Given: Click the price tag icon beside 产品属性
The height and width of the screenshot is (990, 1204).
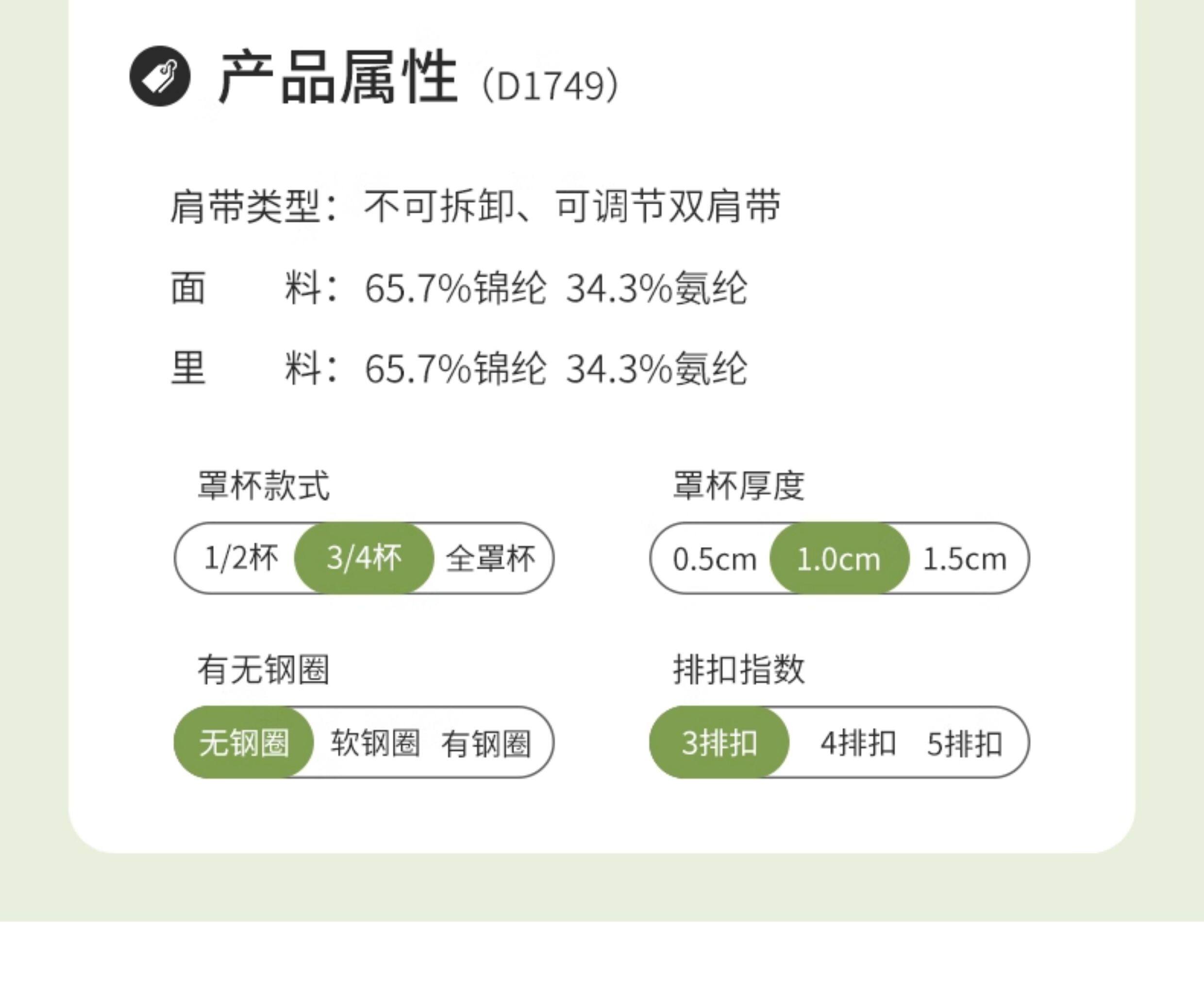Looking at the screenshot, I should (160, 76).
